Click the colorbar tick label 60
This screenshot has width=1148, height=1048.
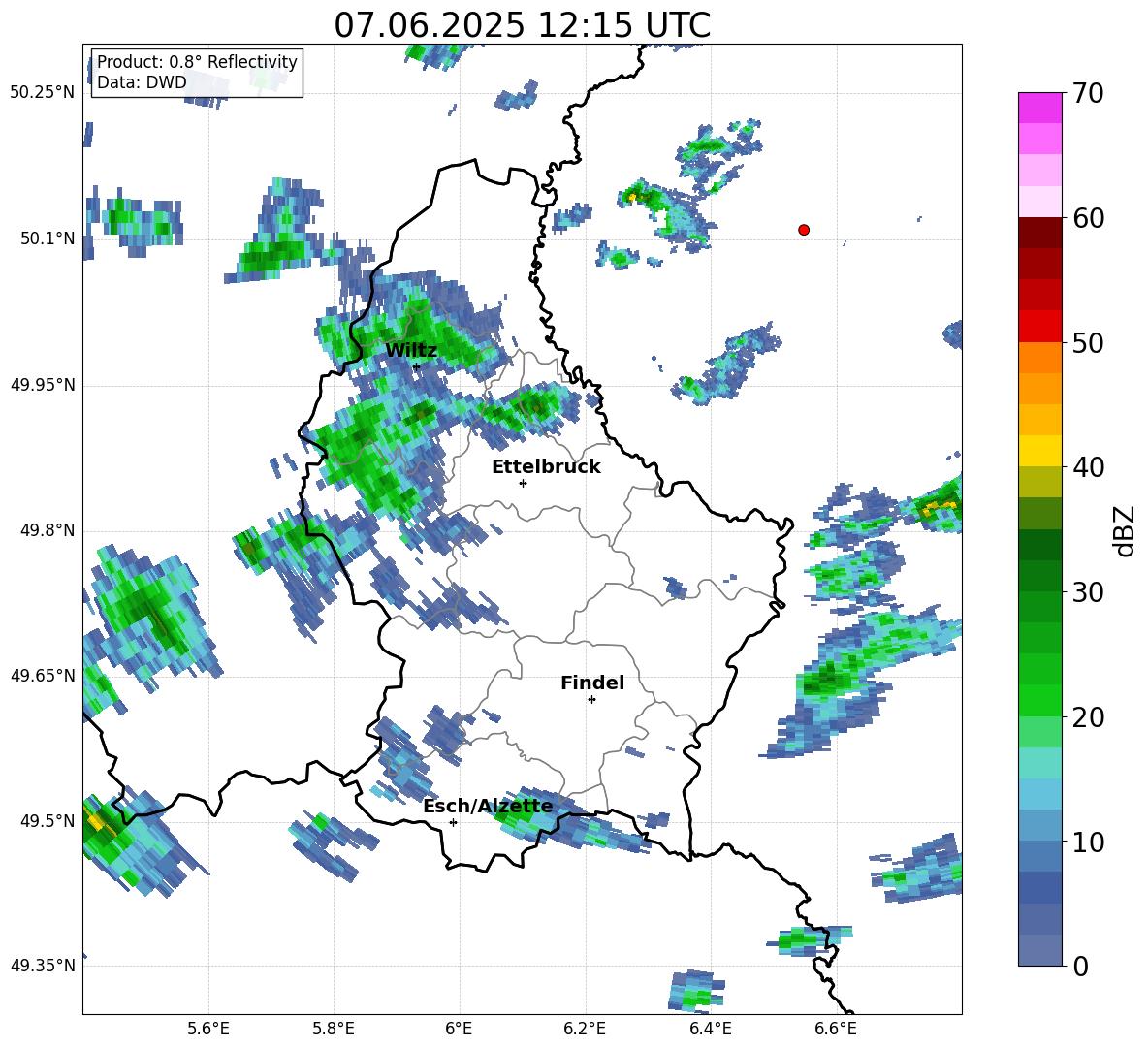(1087, 218)
